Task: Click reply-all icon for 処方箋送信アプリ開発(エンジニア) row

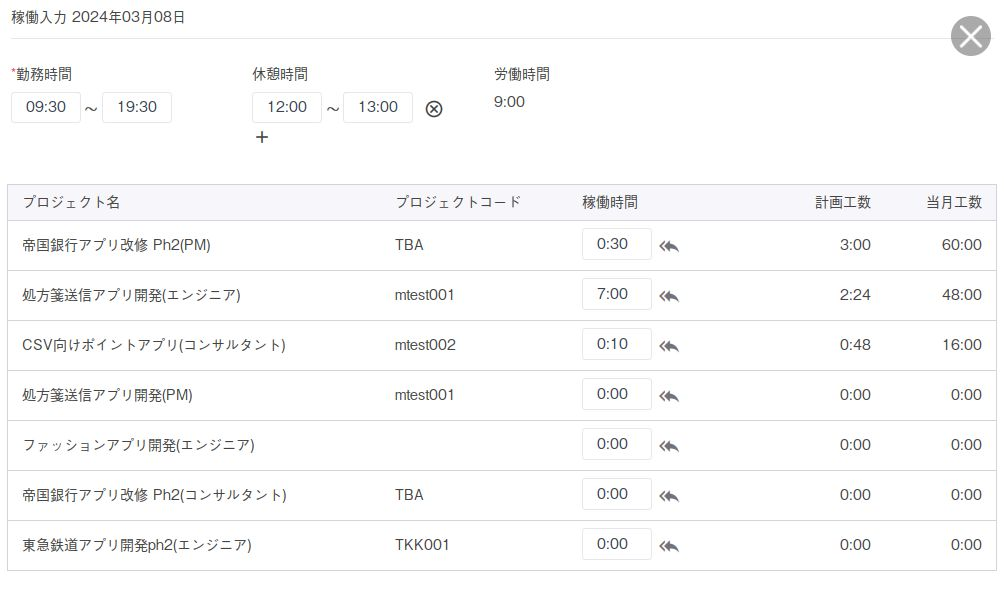Action: 669,296
